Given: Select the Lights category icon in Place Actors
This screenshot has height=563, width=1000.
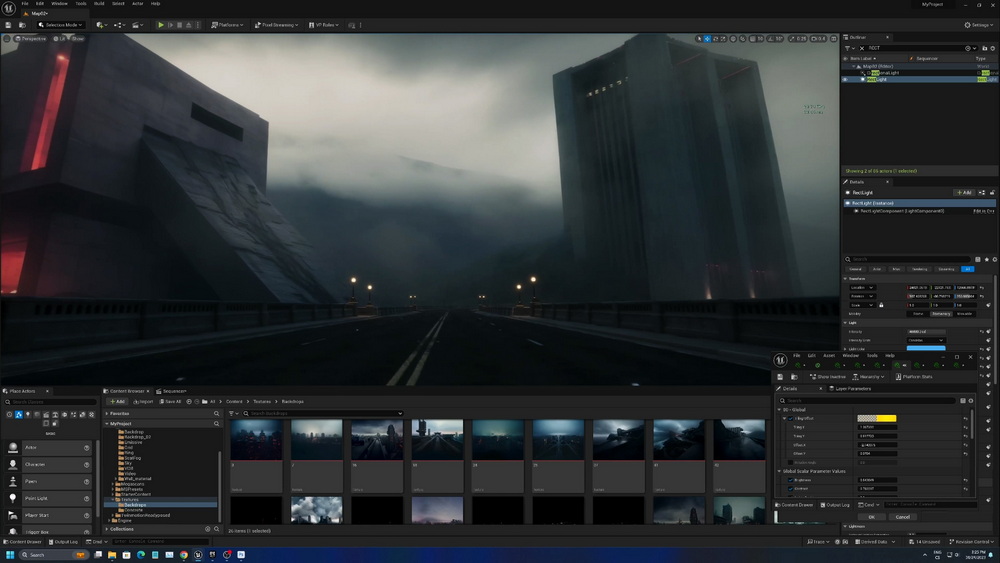Looking at the screenshot, I should coord(27,414).
